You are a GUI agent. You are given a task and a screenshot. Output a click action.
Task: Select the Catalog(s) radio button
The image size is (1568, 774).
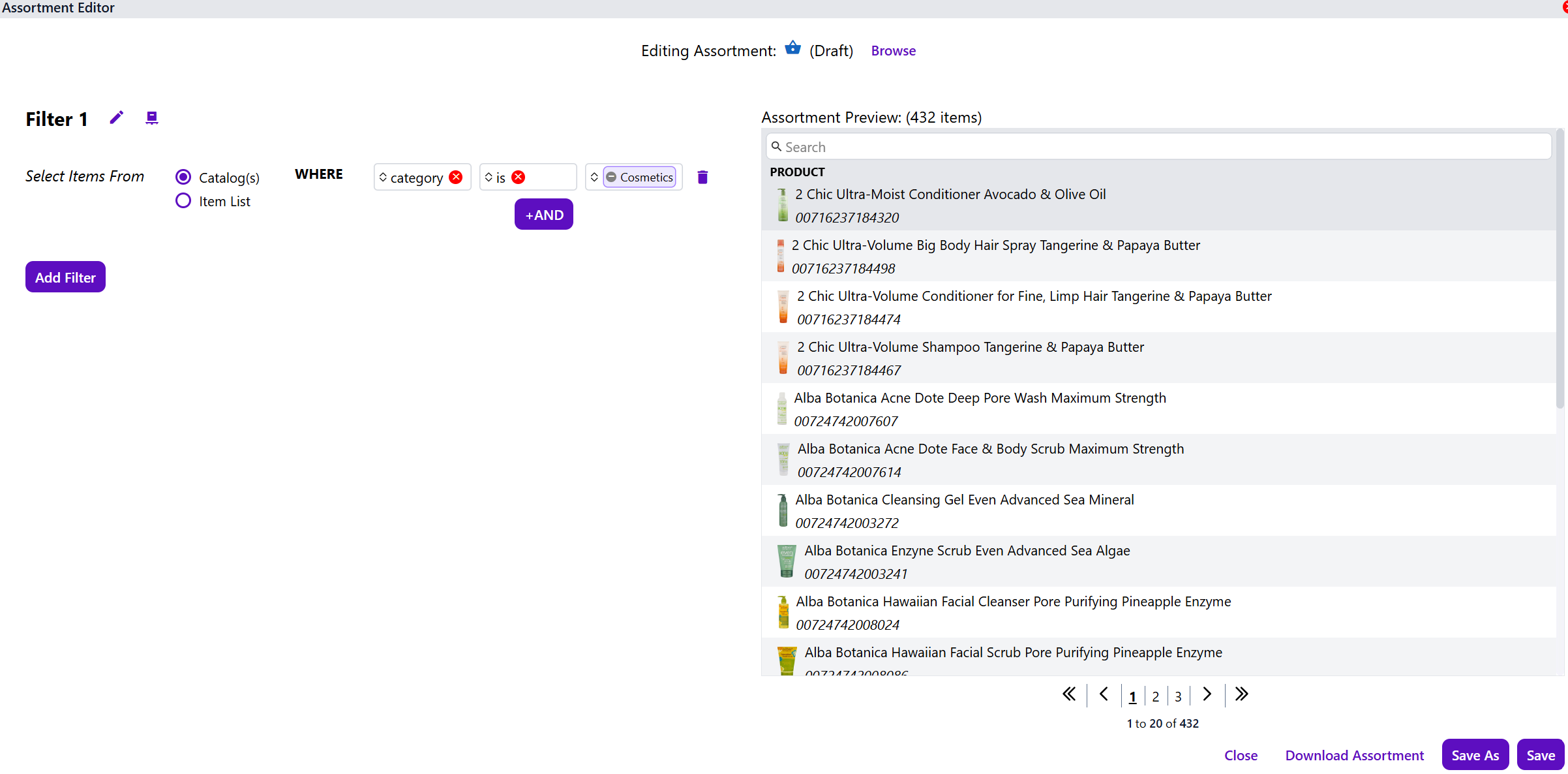pos(183,177)
